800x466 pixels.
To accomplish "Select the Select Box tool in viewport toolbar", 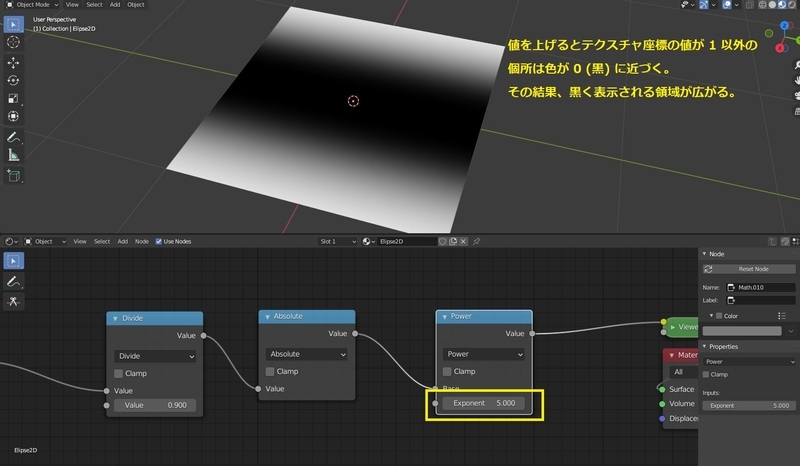I will coord(13,24).
